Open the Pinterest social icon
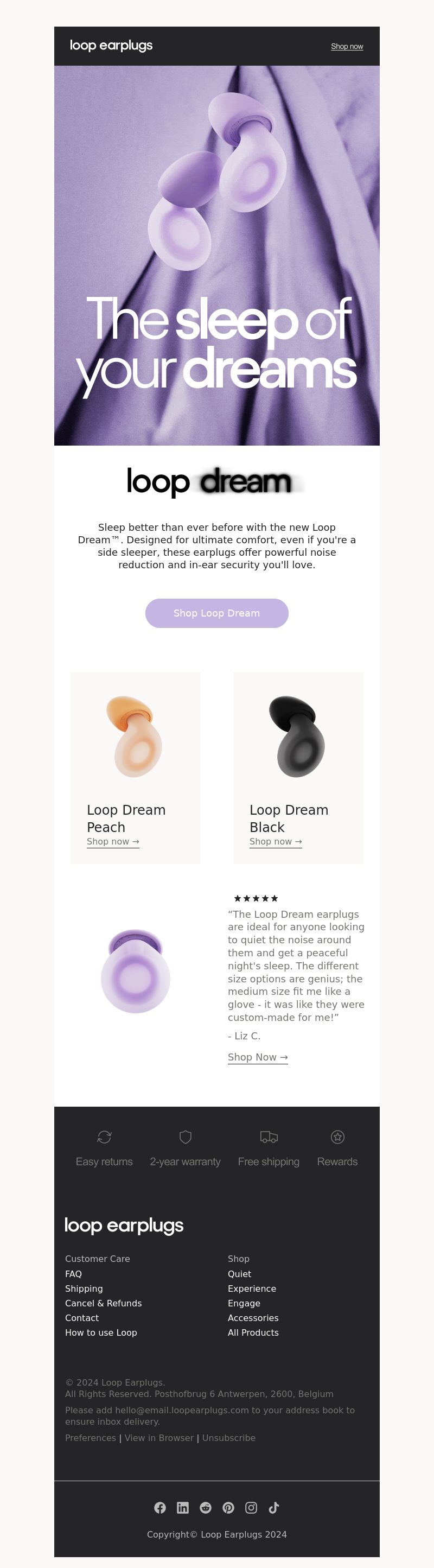The width and height of the screenshot is (434, 1568). 228,1507
